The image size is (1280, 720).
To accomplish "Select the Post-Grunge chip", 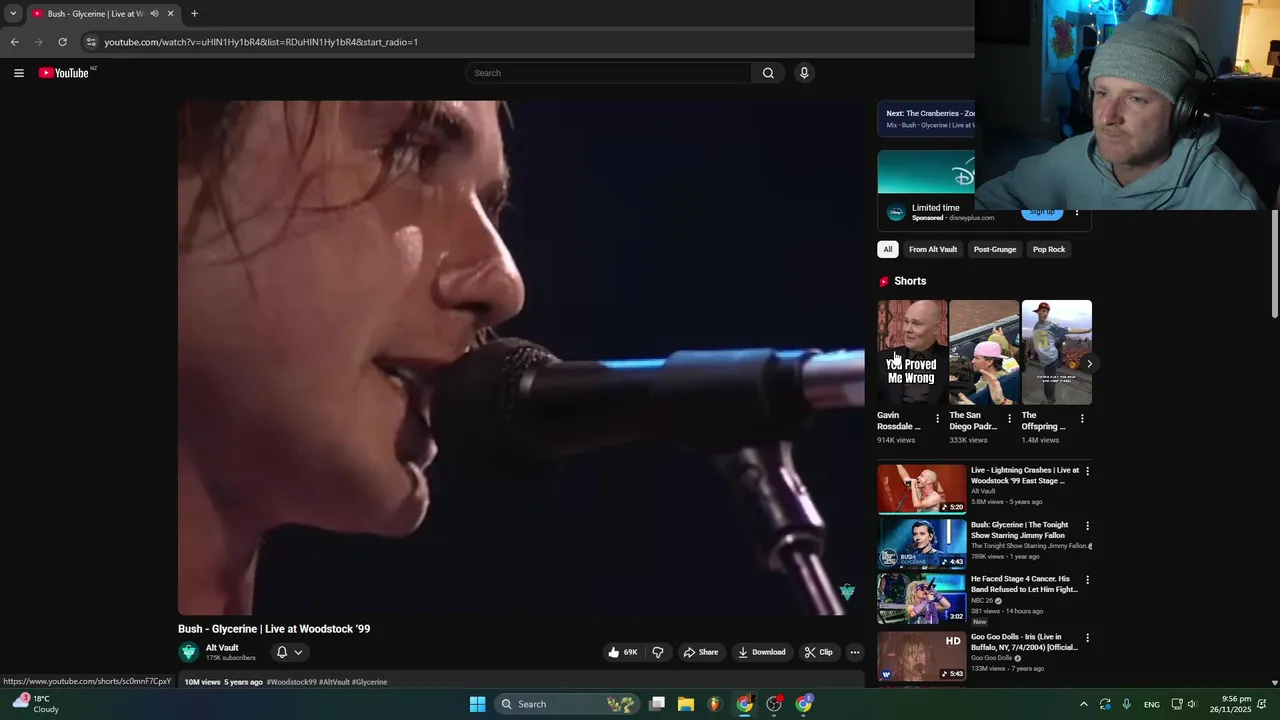I will click(995, 249).
